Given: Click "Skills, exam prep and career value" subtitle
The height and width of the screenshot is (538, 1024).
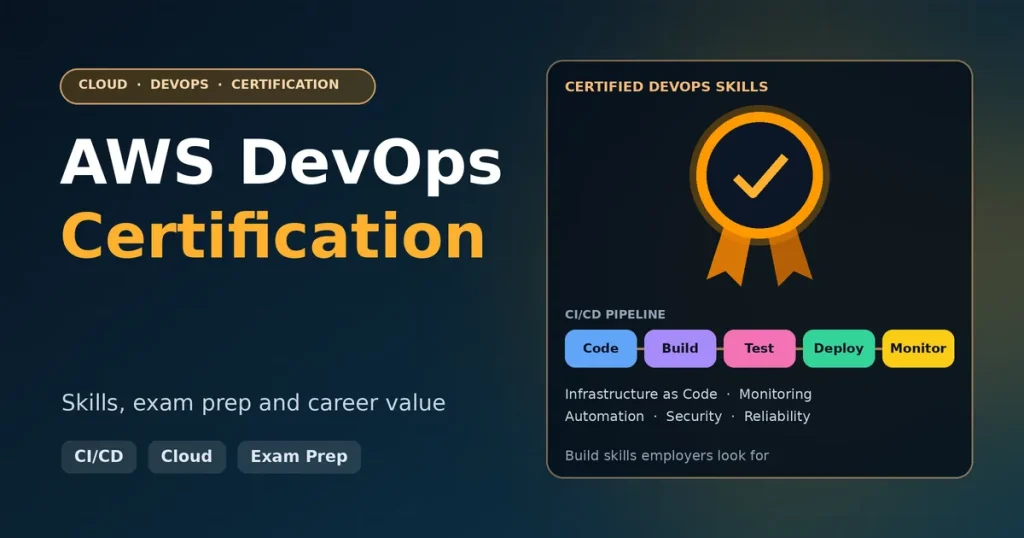Looking at the screenshot, I should tap(253, 403).
